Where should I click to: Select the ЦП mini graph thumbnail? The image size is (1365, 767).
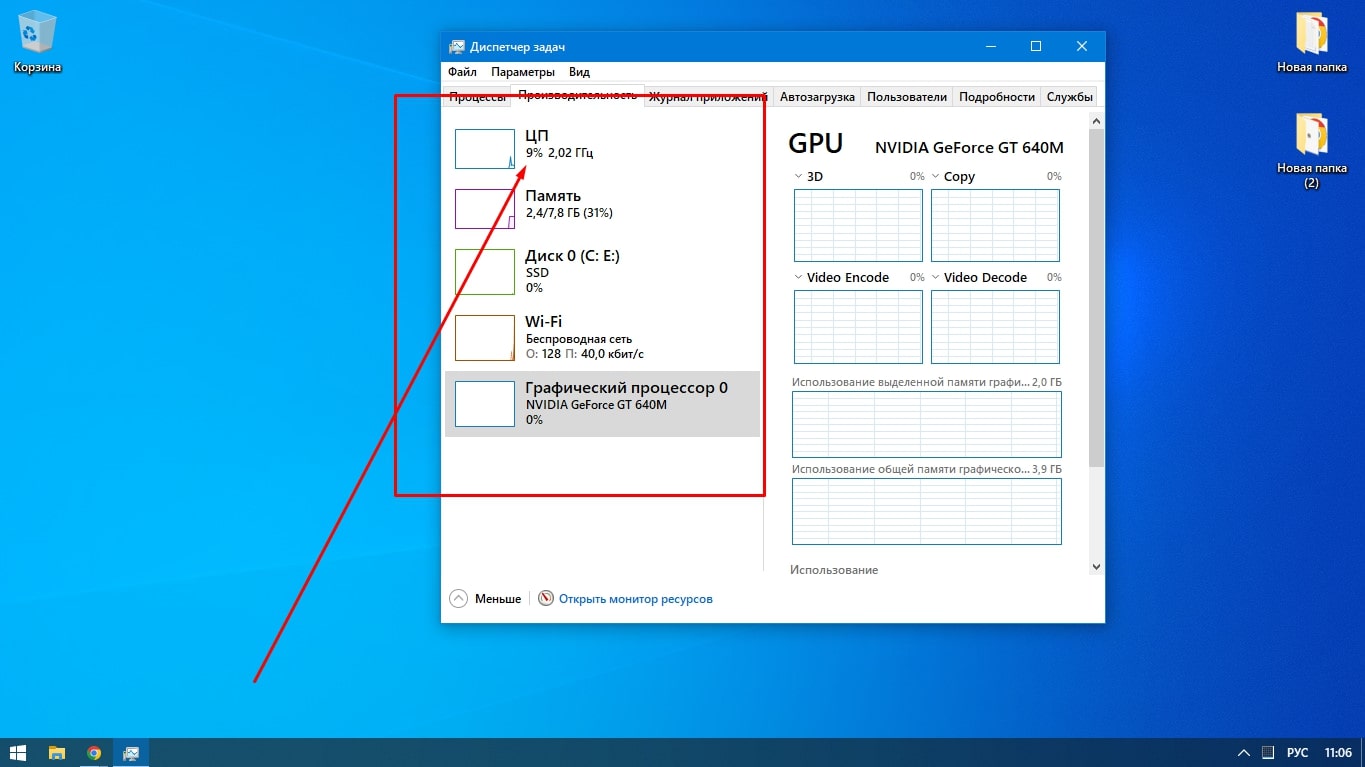point(485,148)
